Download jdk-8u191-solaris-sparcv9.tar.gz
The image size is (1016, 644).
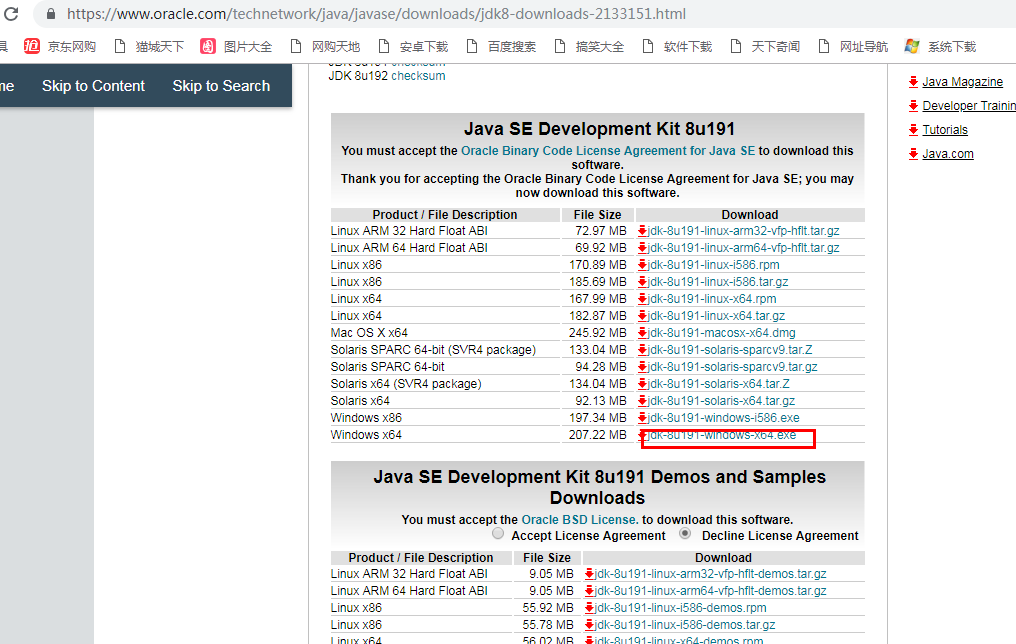(x=732, y=367)
